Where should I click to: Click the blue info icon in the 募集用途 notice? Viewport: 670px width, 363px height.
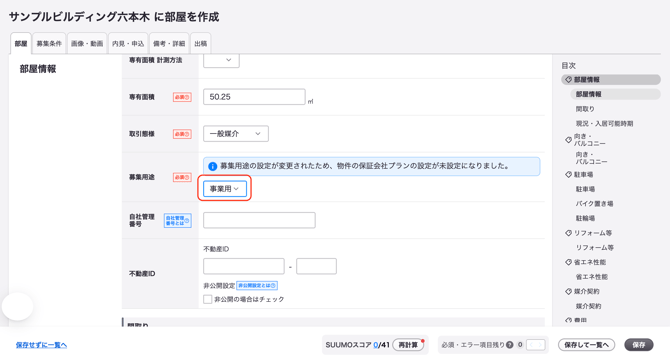coord(212,166)
